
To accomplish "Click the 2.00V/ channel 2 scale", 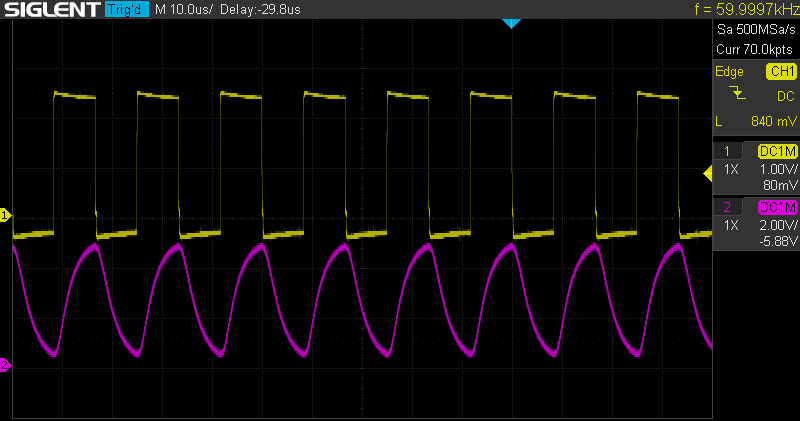I will (x=779, y=225).
